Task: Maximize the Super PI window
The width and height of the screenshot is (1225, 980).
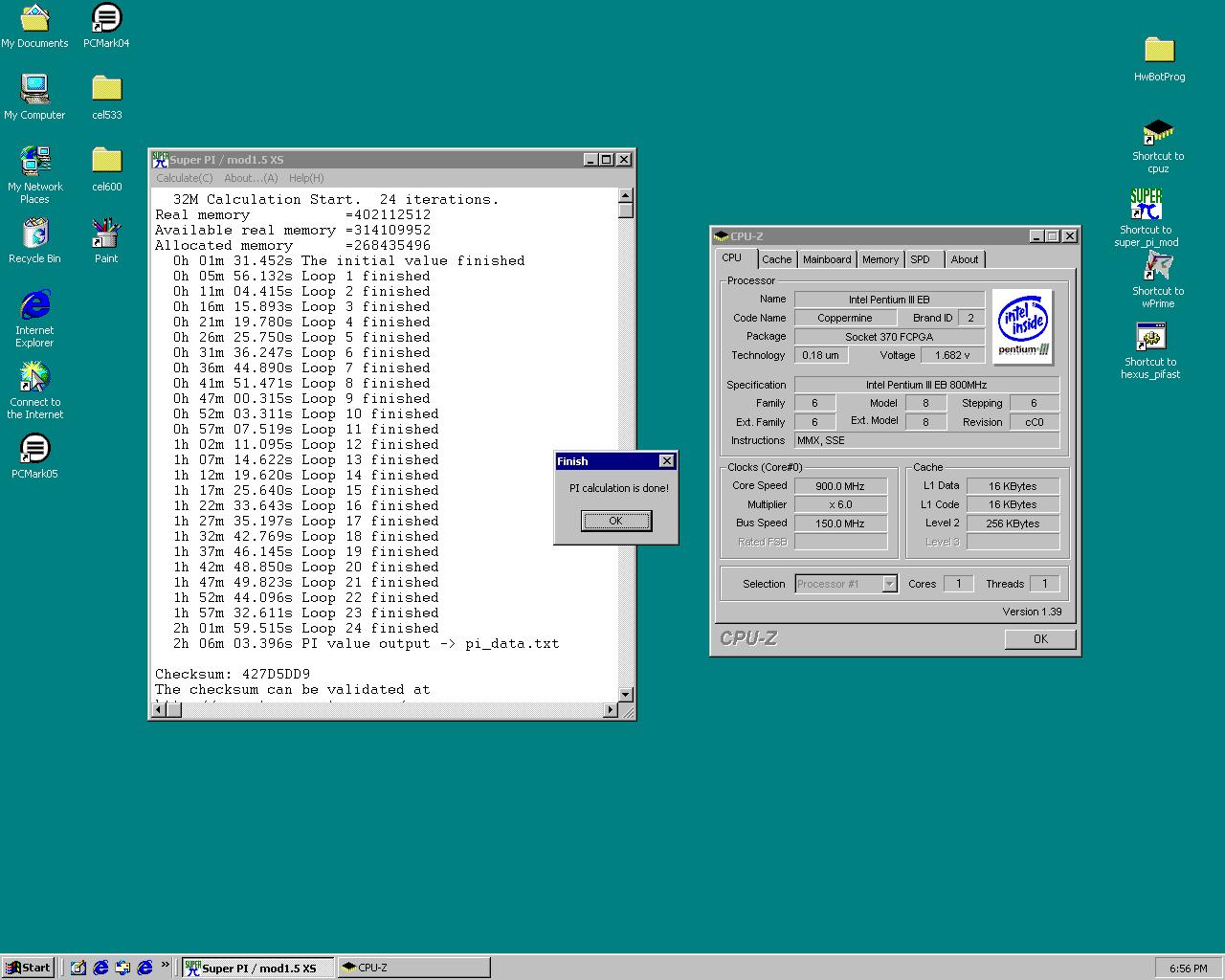Action: click(607, 160)
